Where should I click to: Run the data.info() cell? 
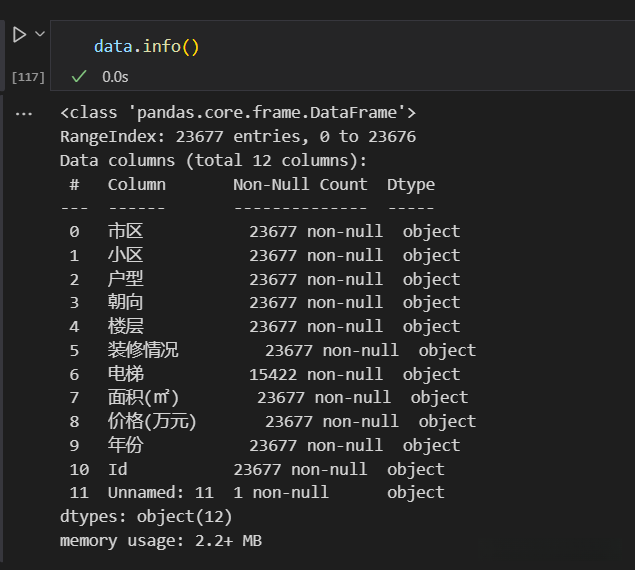(19, 35)
